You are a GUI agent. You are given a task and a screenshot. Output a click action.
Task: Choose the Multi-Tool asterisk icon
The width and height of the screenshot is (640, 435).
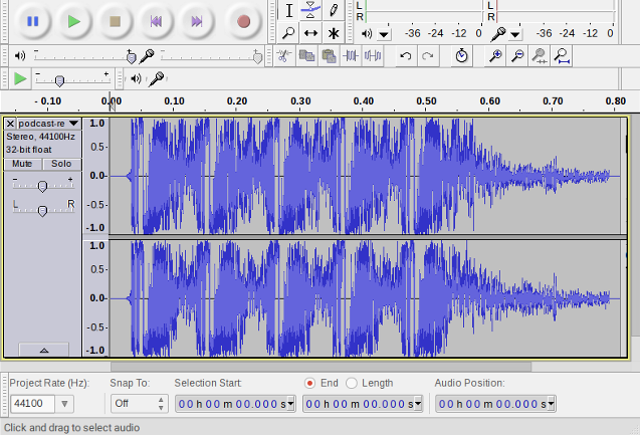click(x=334, y=33)
